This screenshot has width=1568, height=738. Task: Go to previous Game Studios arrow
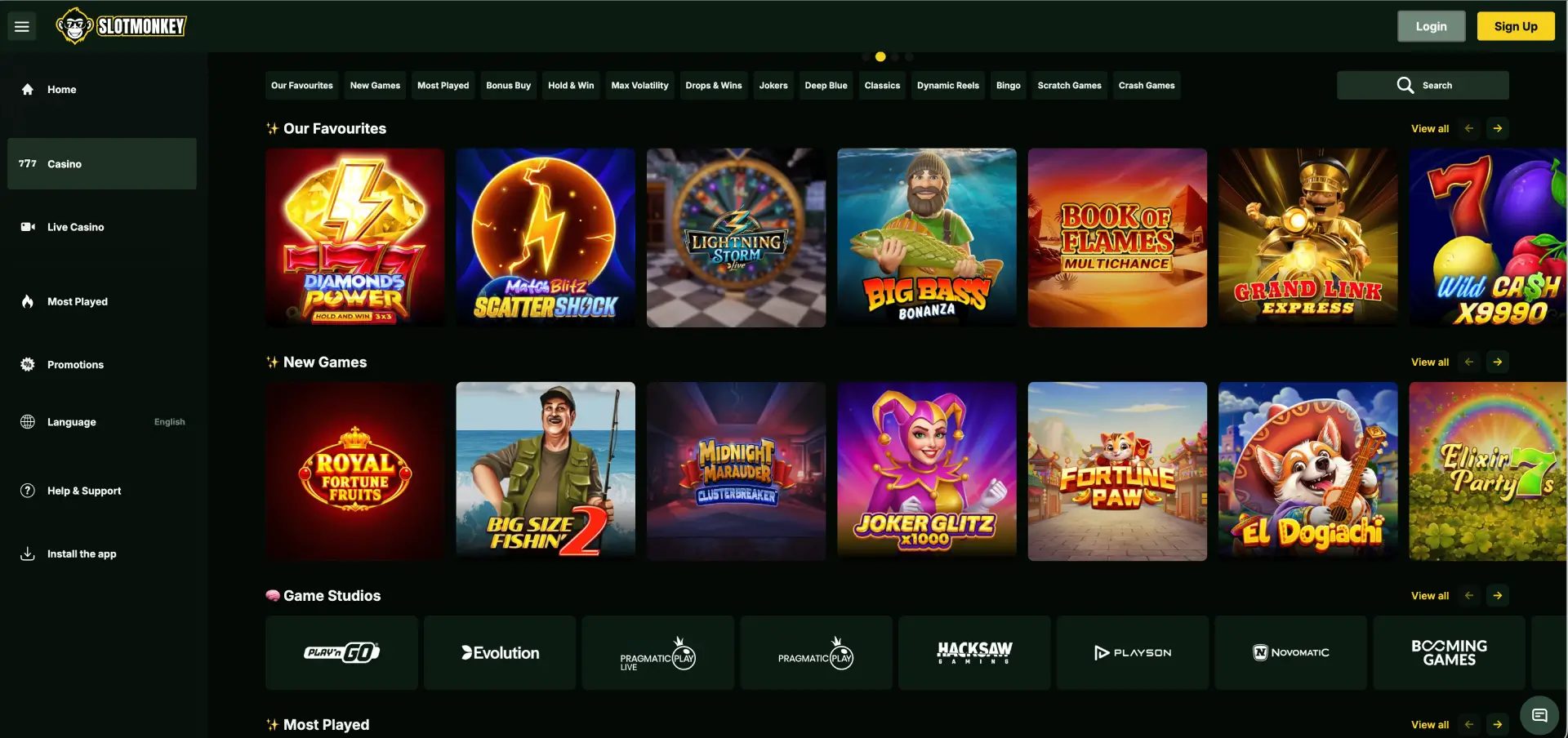[1469, 596]
